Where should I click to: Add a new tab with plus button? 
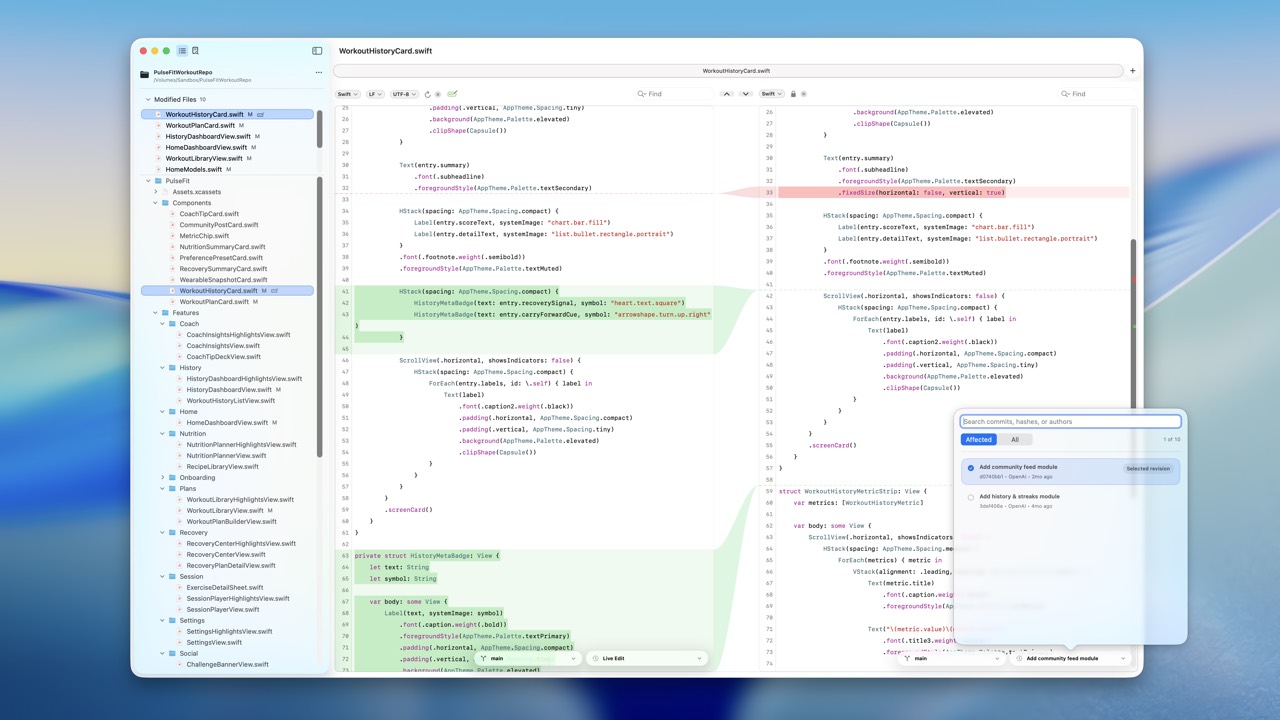(1132, 71)
